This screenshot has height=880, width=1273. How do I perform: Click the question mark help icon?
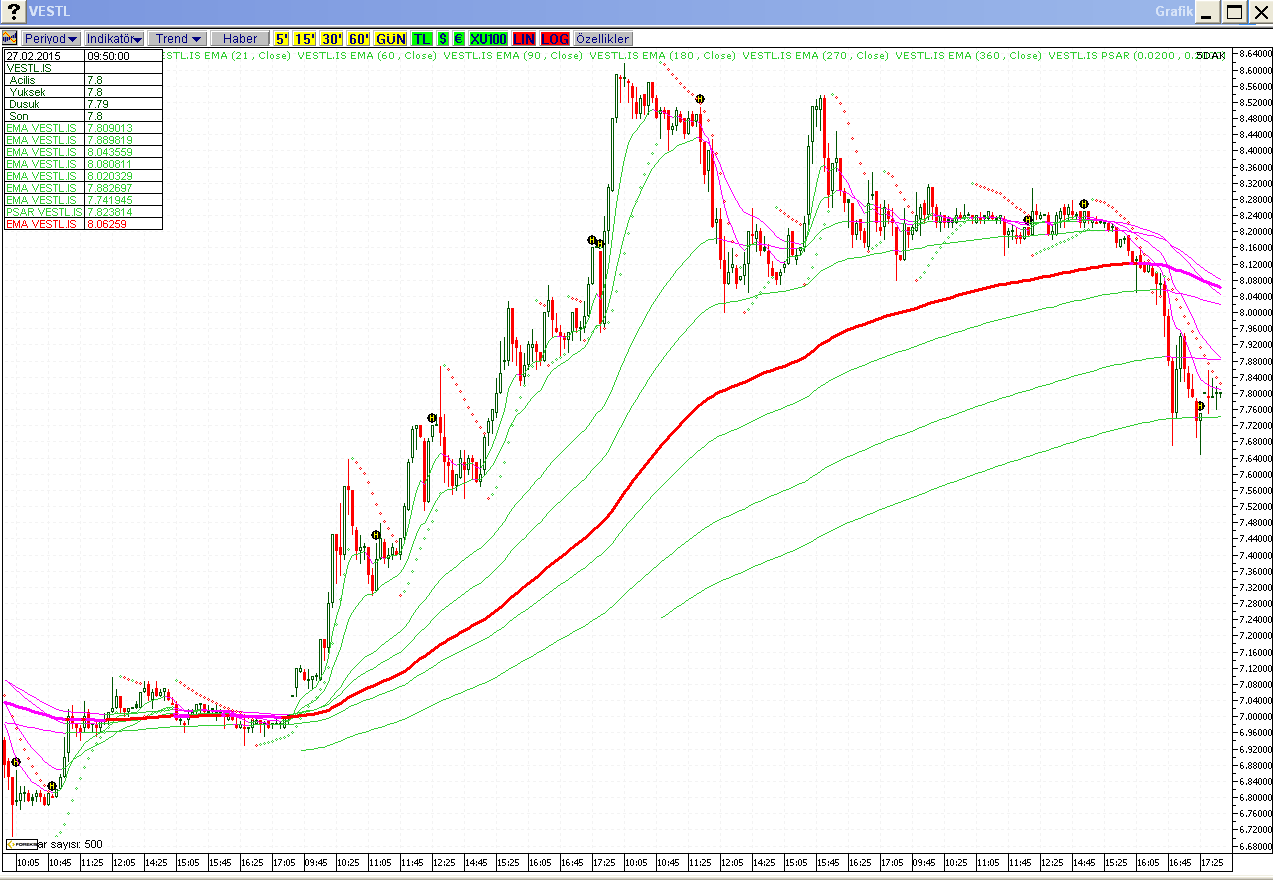[13, 12]
